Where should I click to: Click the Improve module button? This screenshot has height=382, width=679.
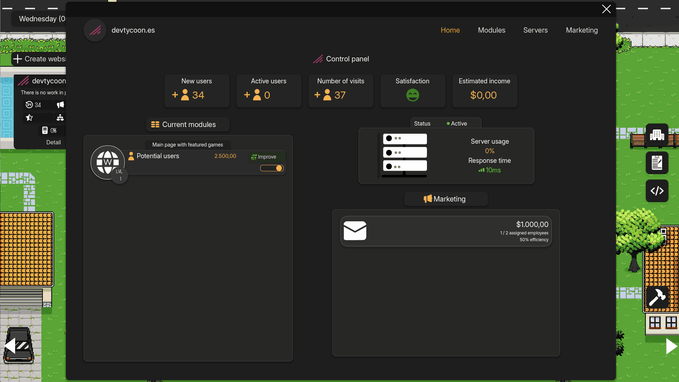[x=263, y=157]
